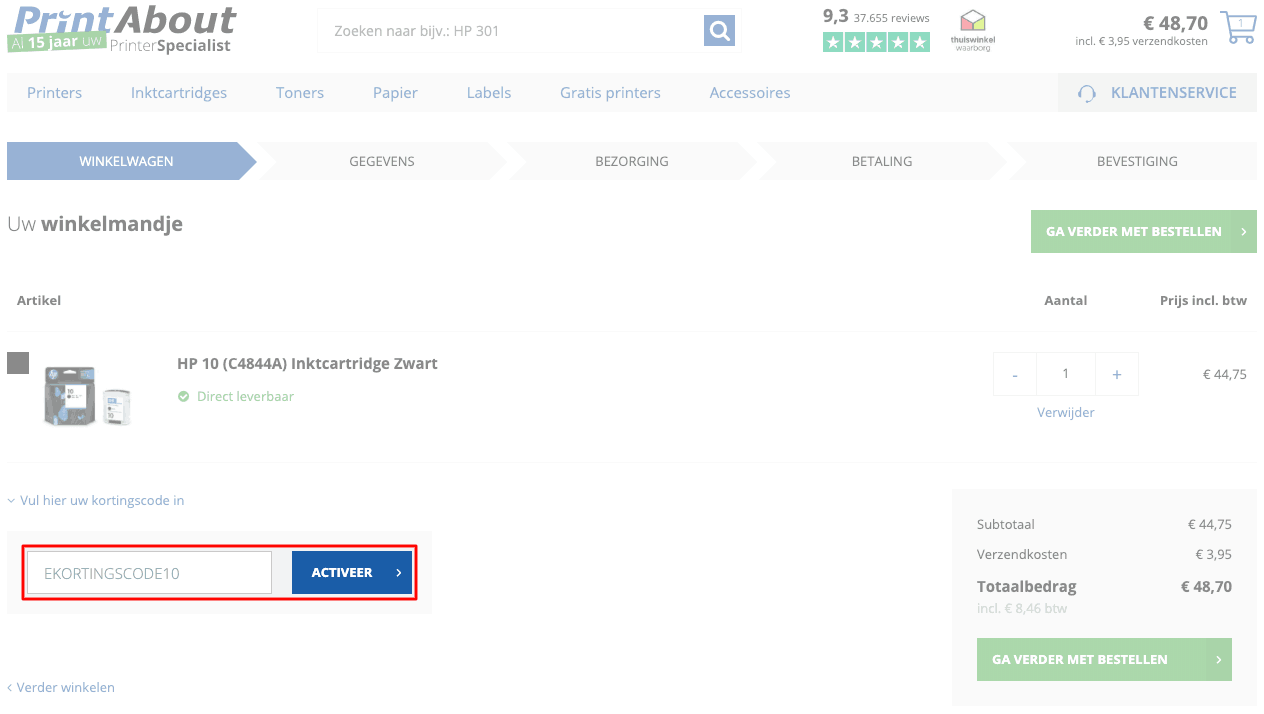Click the Verzendkosten label
The width and height of the screenshot is (1264, 714).
click(x=1022, y=554)
